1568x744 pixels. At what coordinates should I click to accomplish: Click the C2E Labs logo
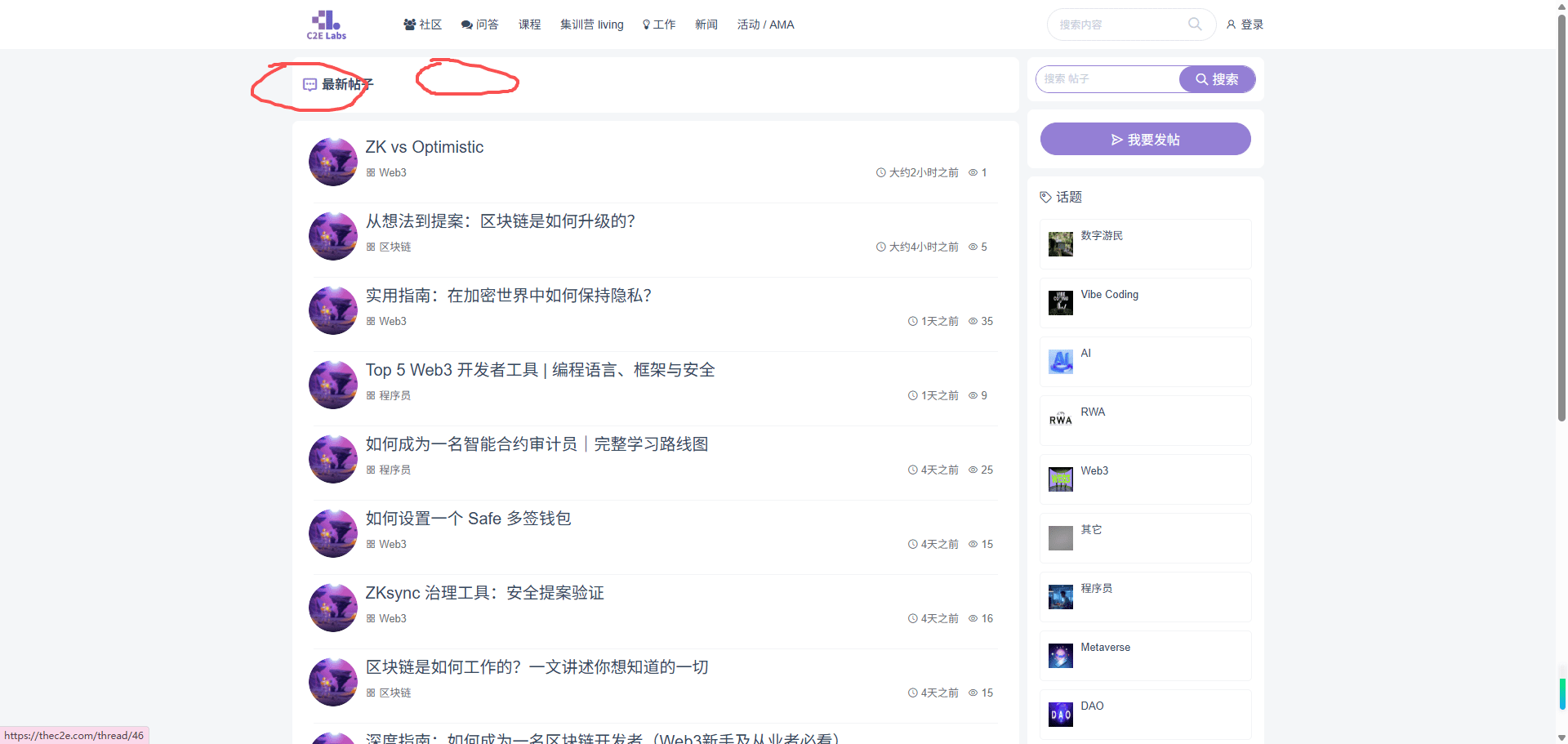(326, 25)
